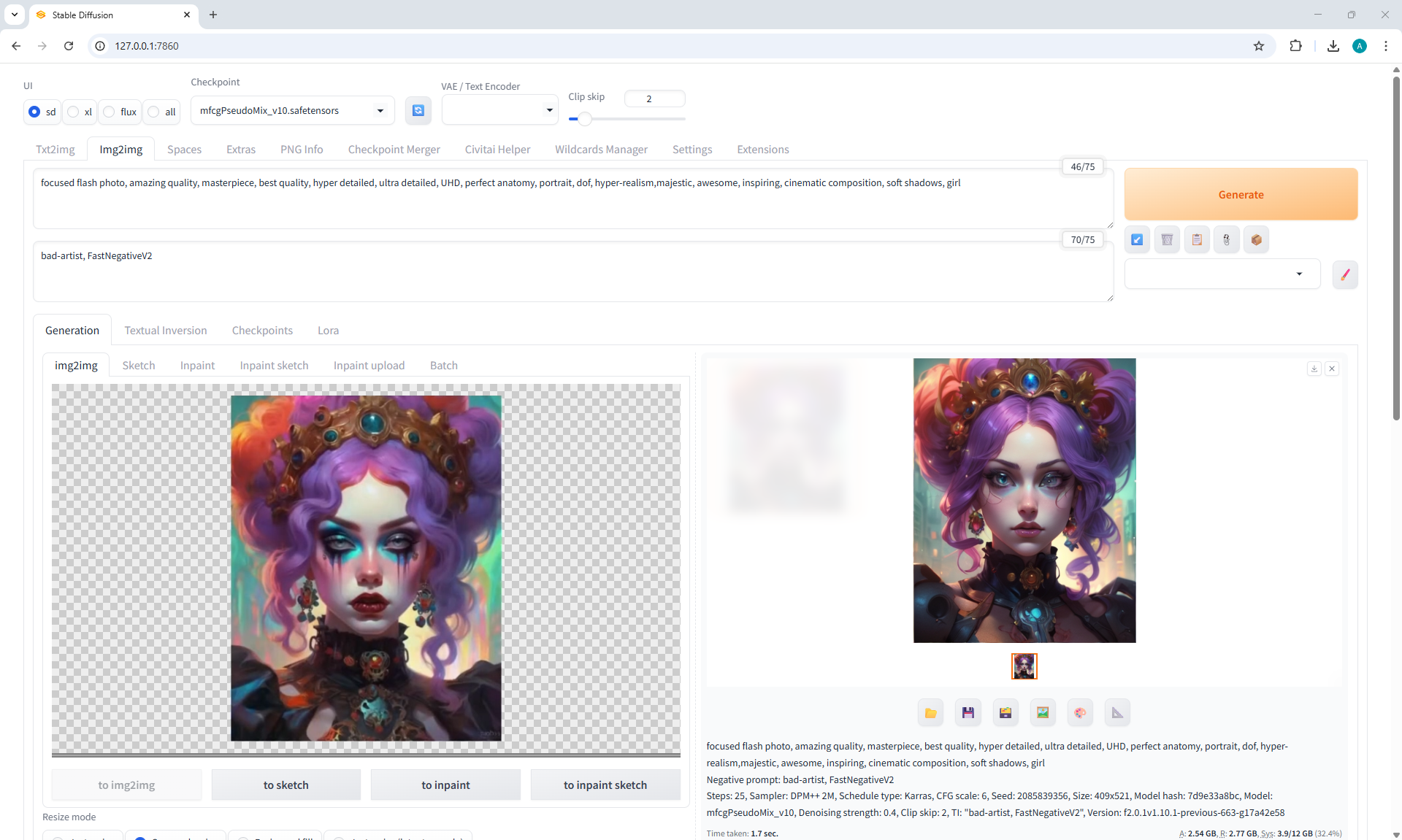
Task: Click the triangle ruler send-to-extras icon
Action: pyautogui.click(x=1117, y=713)
